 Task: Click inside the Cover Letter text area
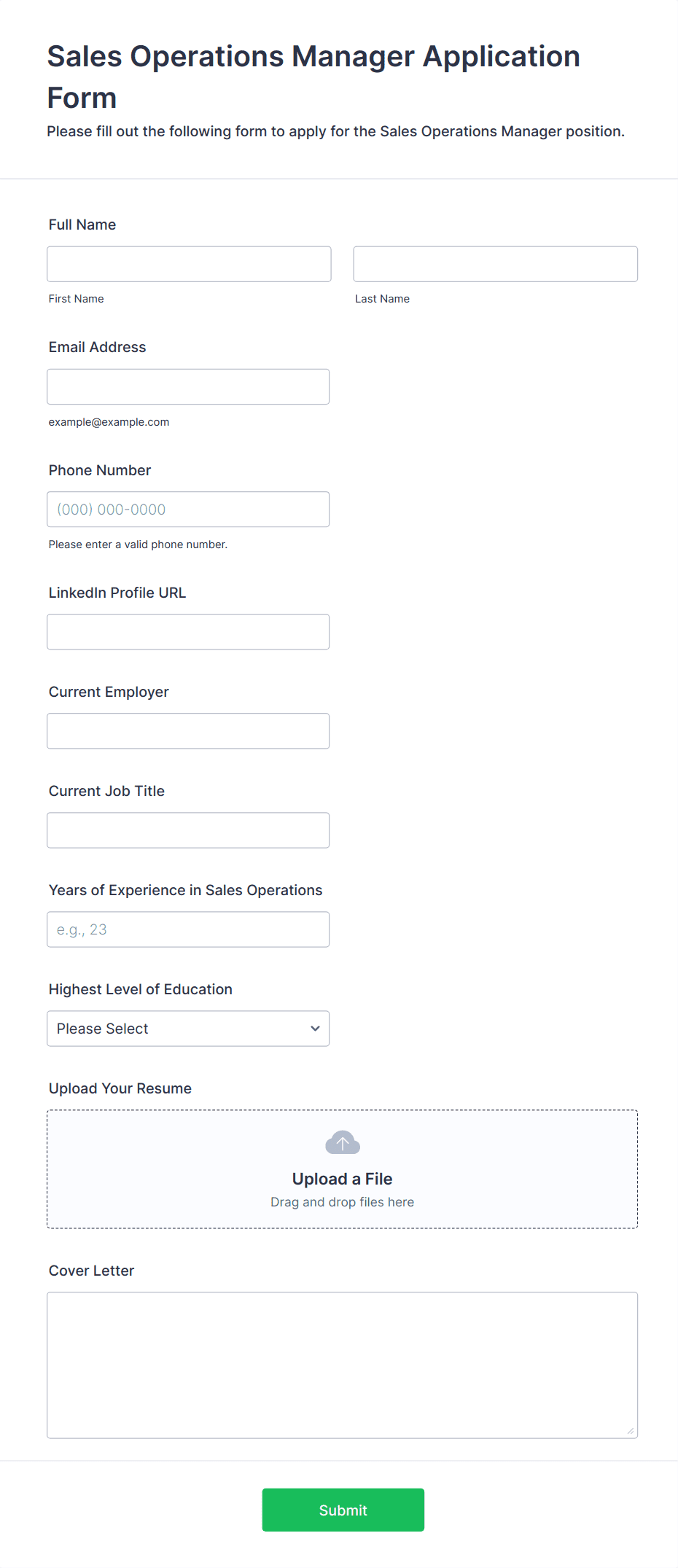[x=342, y=1365]
